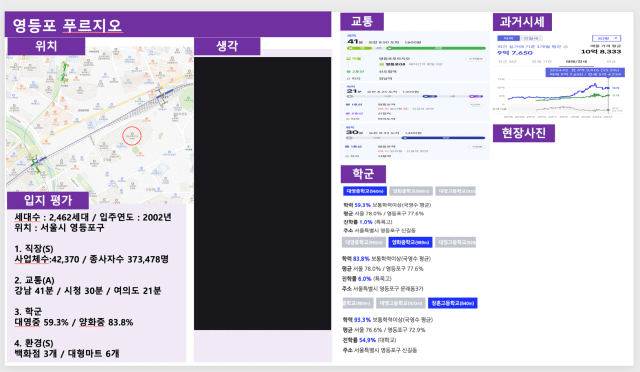Click the 영등포 푸르지오 title text
Image resolution: width=640 pixels, height=372 pixels.
point(67,25)
